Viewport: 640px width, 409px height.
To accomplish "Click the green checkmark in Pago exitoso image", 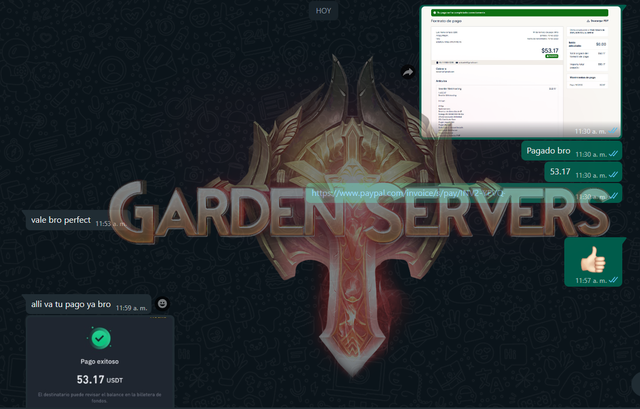I will [x=100, y=338].
